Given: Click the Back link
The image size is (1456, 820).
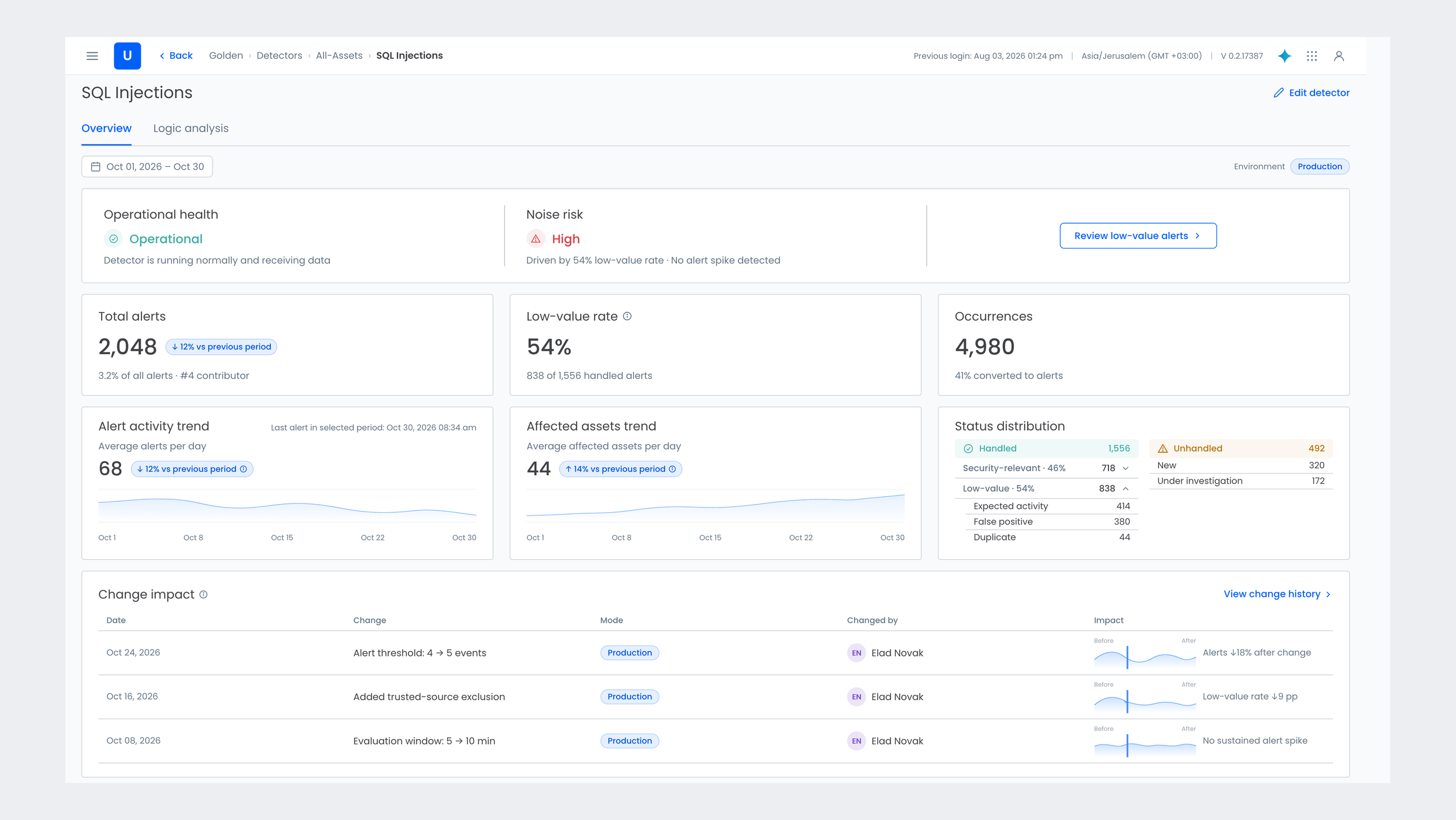Looking at the screenshot, I should pos(176,56).
